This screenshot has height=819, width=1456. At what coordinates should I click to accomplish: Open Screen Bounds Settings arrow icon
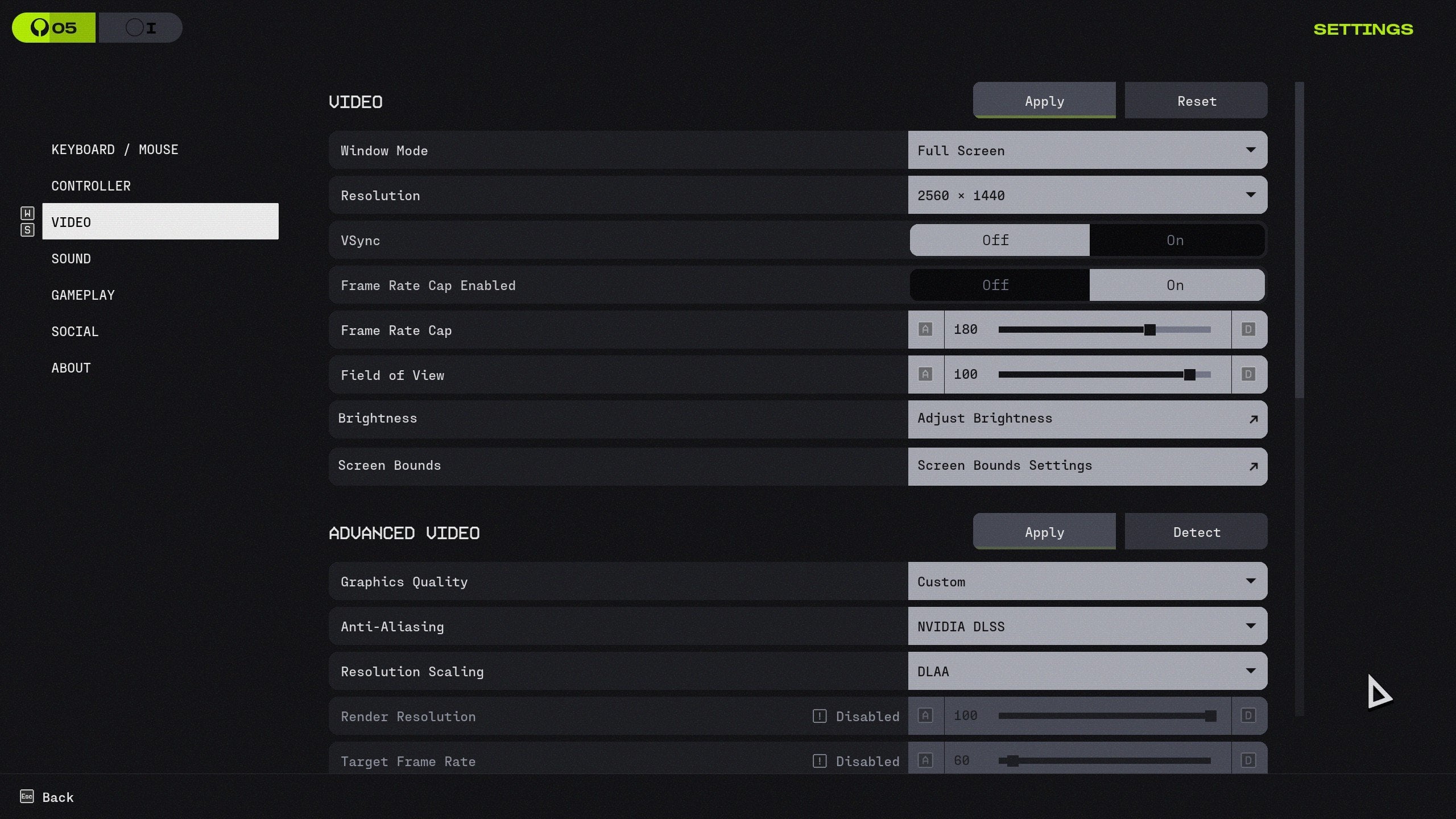point(1253,467)
